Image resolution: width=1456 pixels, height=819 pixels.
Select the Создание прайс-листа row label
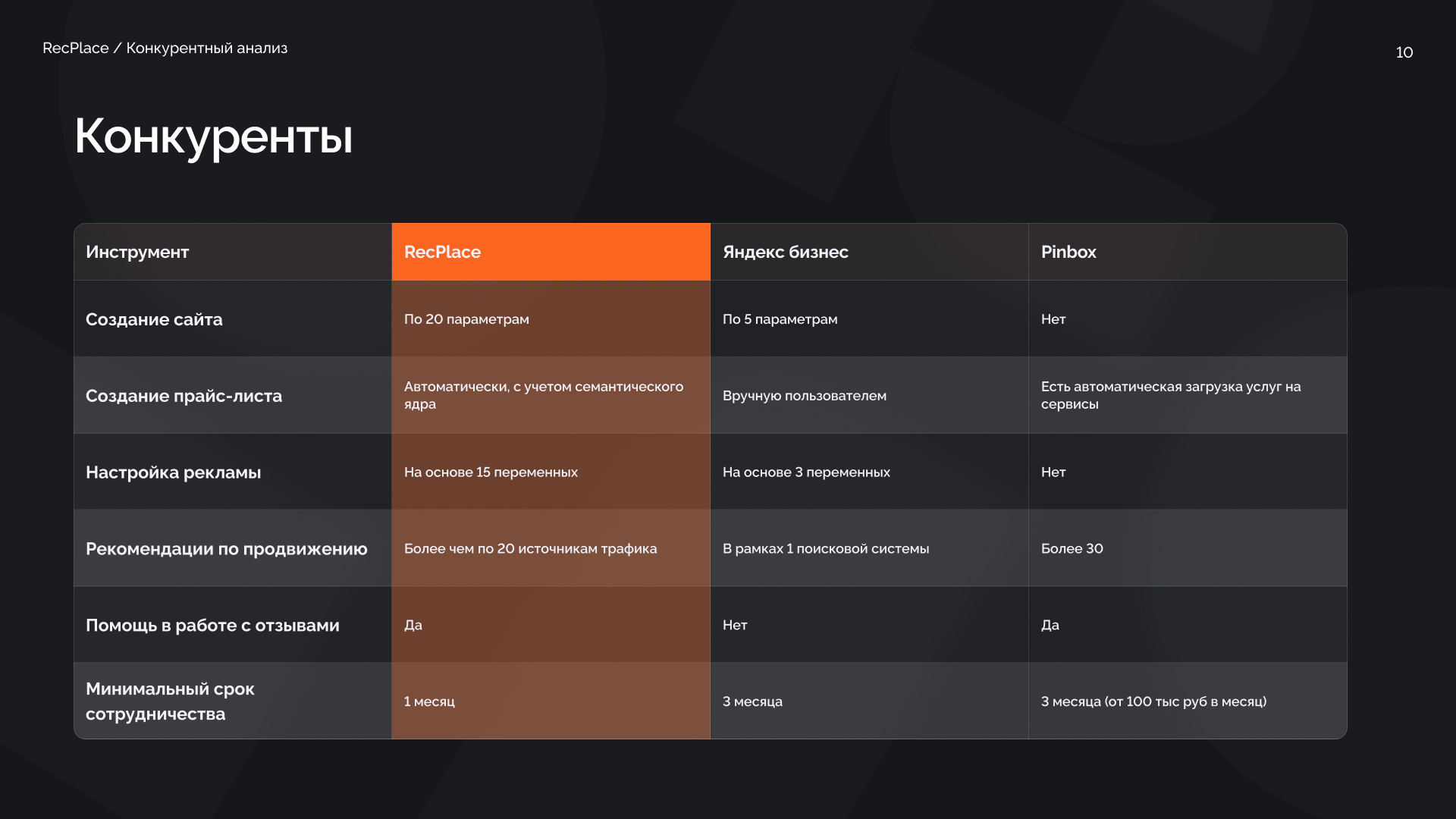point(184,396)
